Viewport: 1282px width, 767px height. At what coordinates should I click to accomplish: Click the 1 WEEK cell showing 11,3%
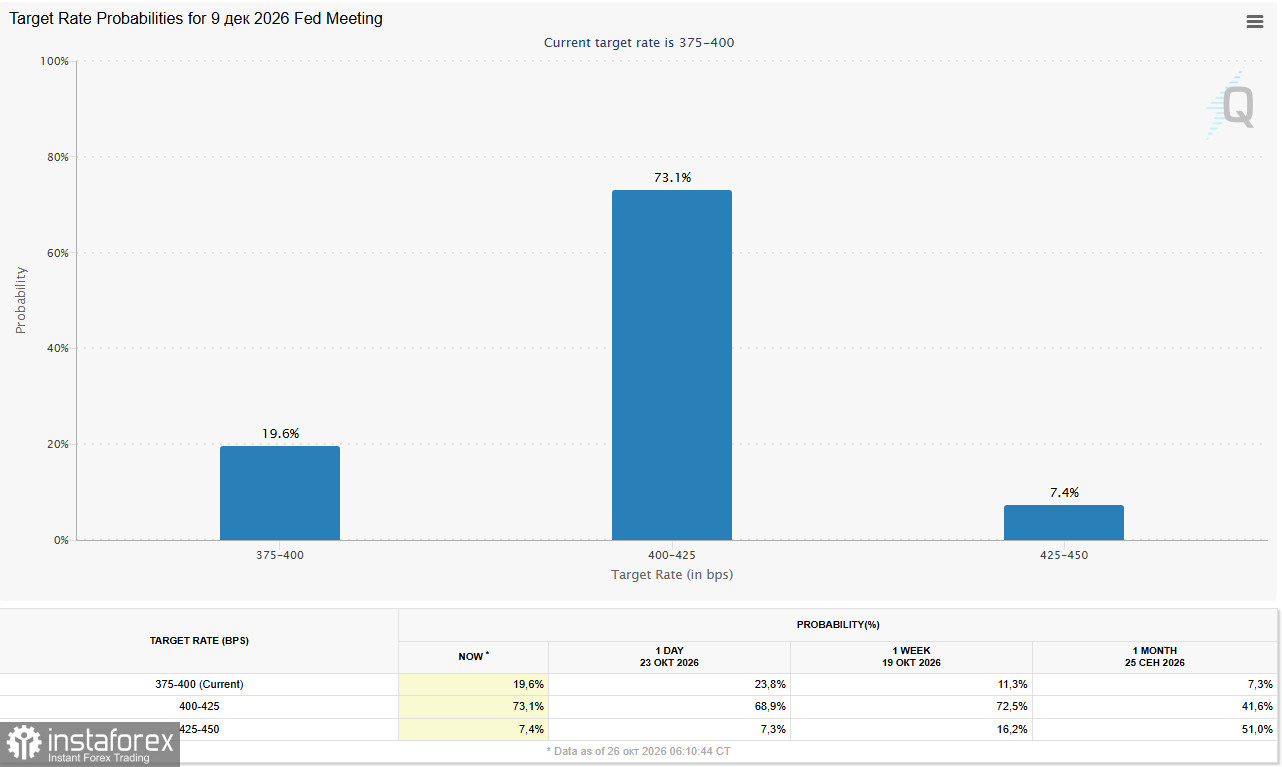pyautogui.click(x=911, y=684)
